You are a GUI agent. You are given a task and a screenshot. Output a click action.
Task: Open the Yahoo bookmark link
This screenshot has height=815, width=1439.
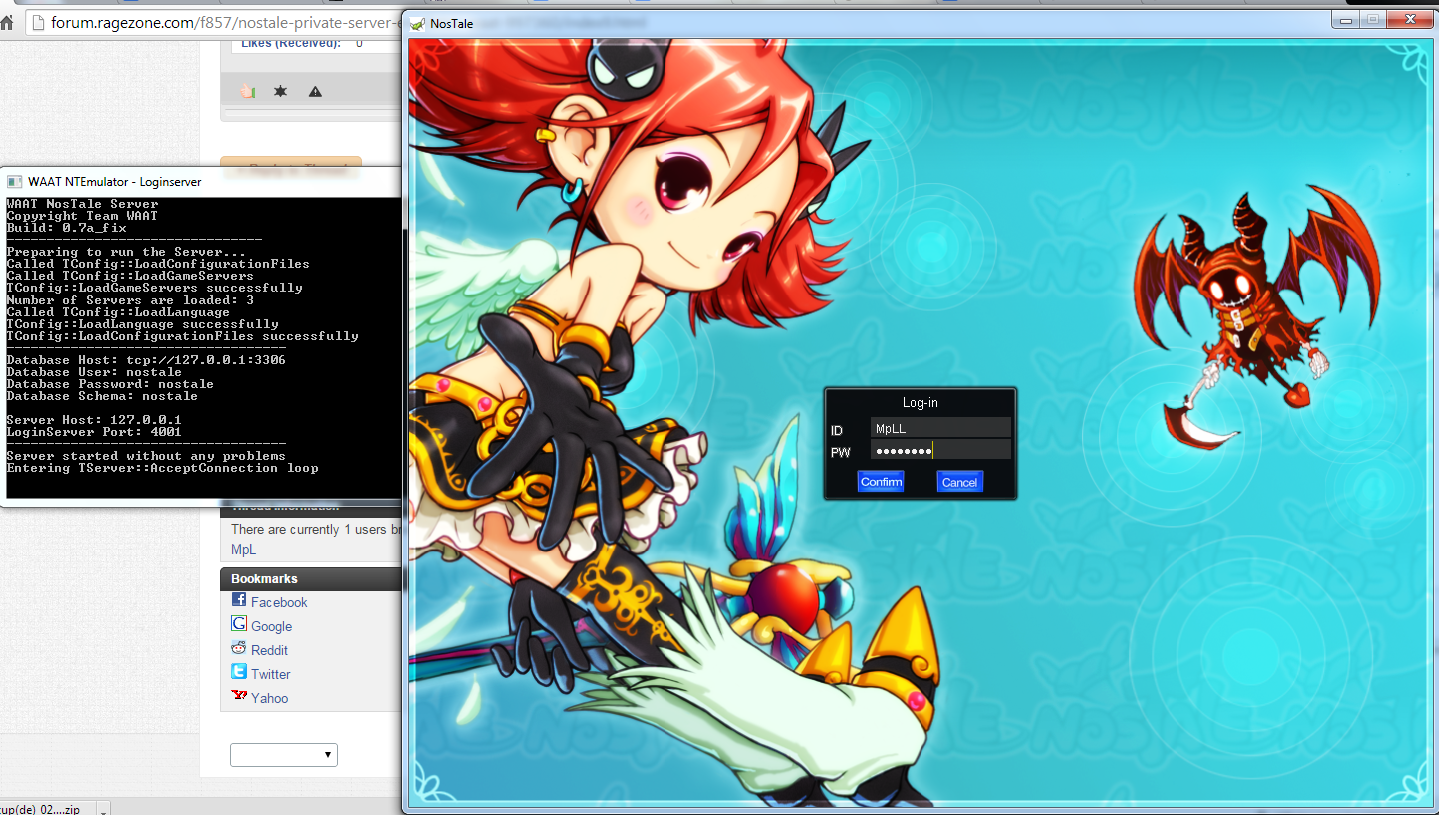click(x=270, y=698)
